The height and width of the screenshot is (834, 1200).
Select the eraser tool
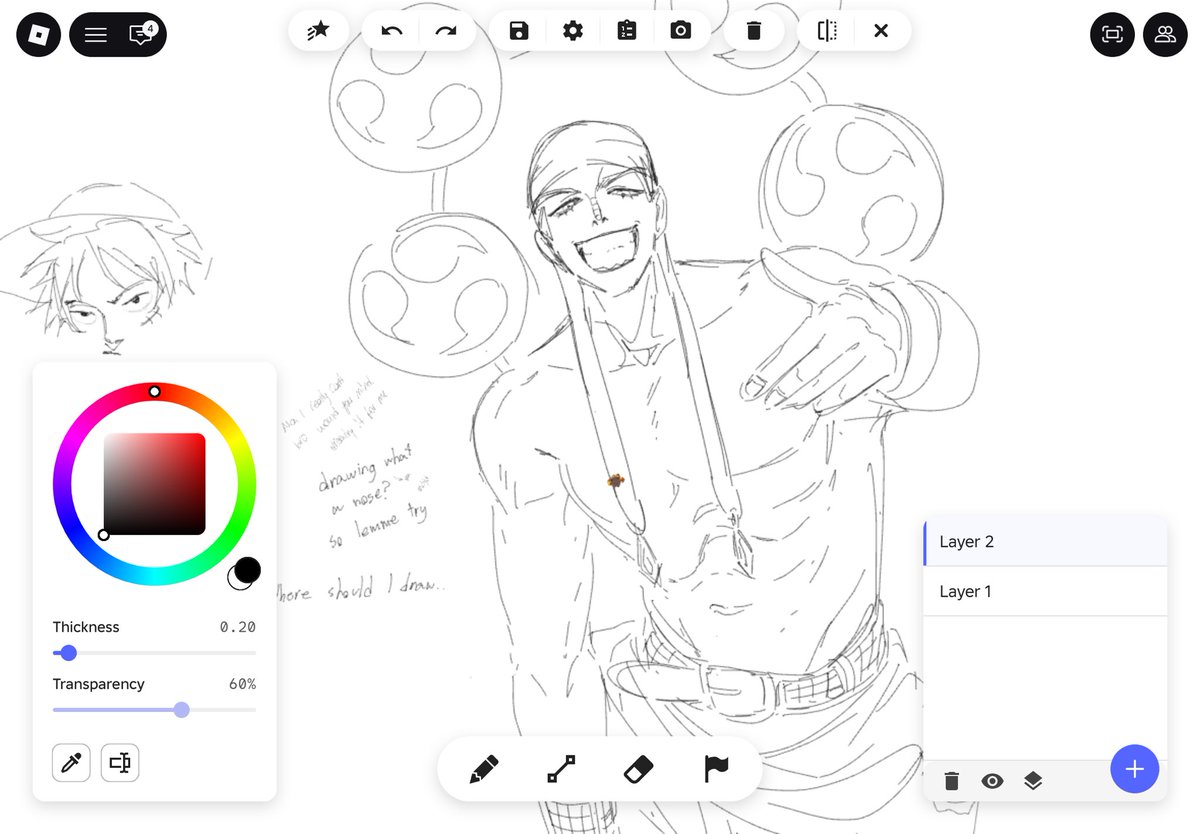[638, 769]
